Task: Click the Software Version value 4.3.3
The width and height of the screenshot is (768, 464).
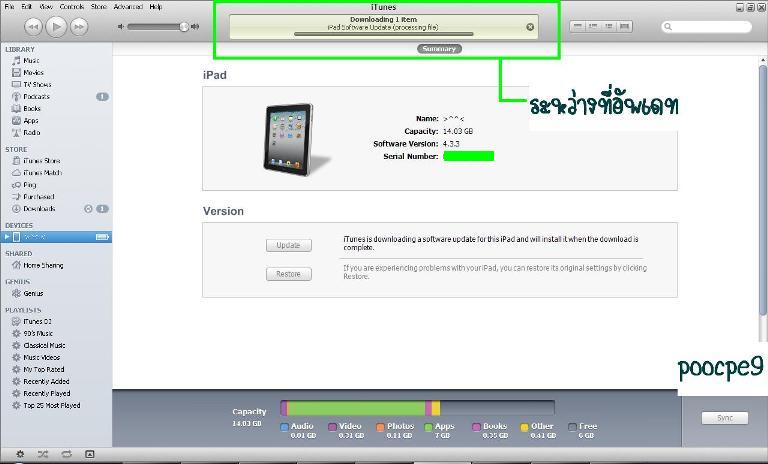Action: tap(451, 144)
